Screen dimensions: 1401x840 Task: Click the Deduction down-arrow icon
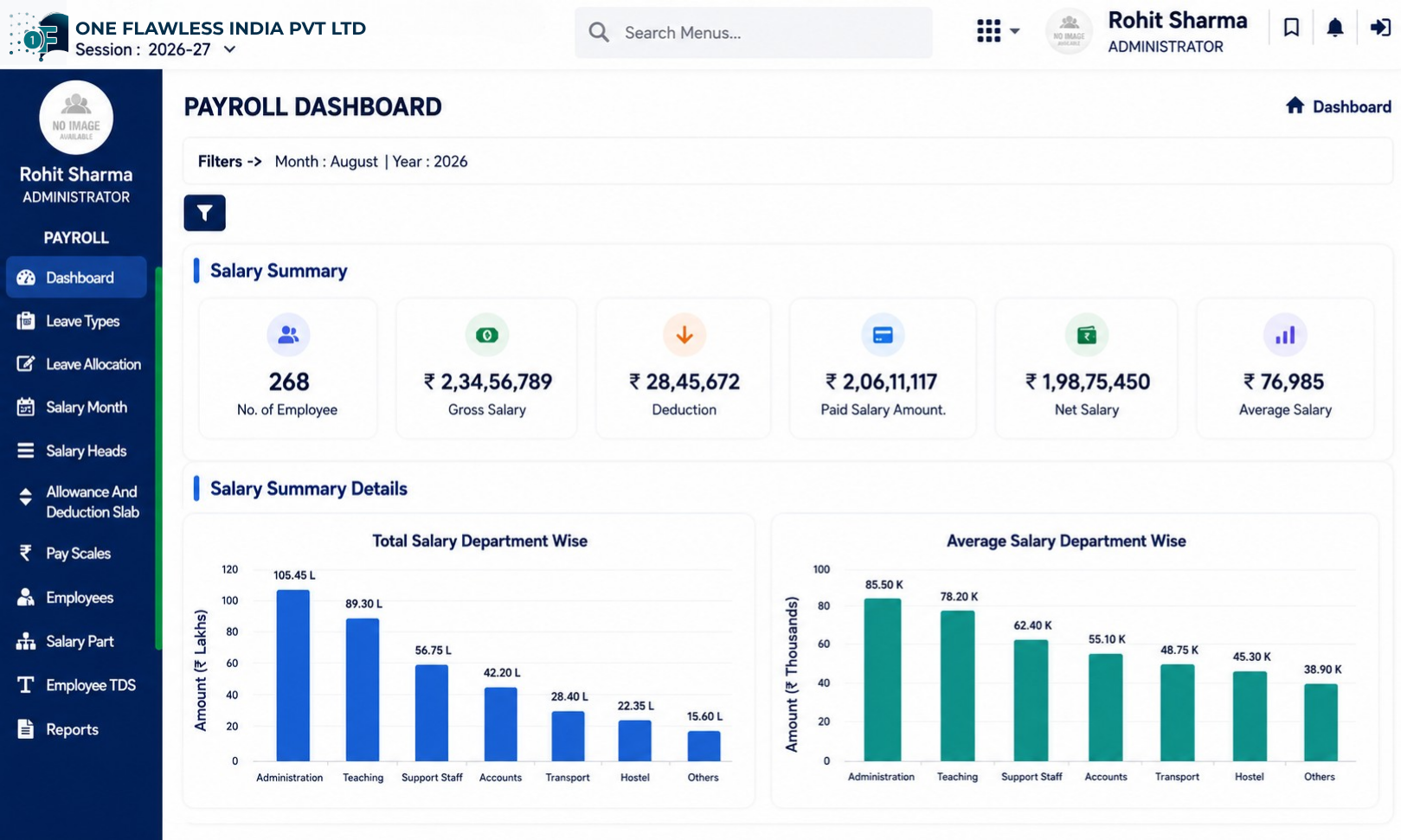point(684,335)
